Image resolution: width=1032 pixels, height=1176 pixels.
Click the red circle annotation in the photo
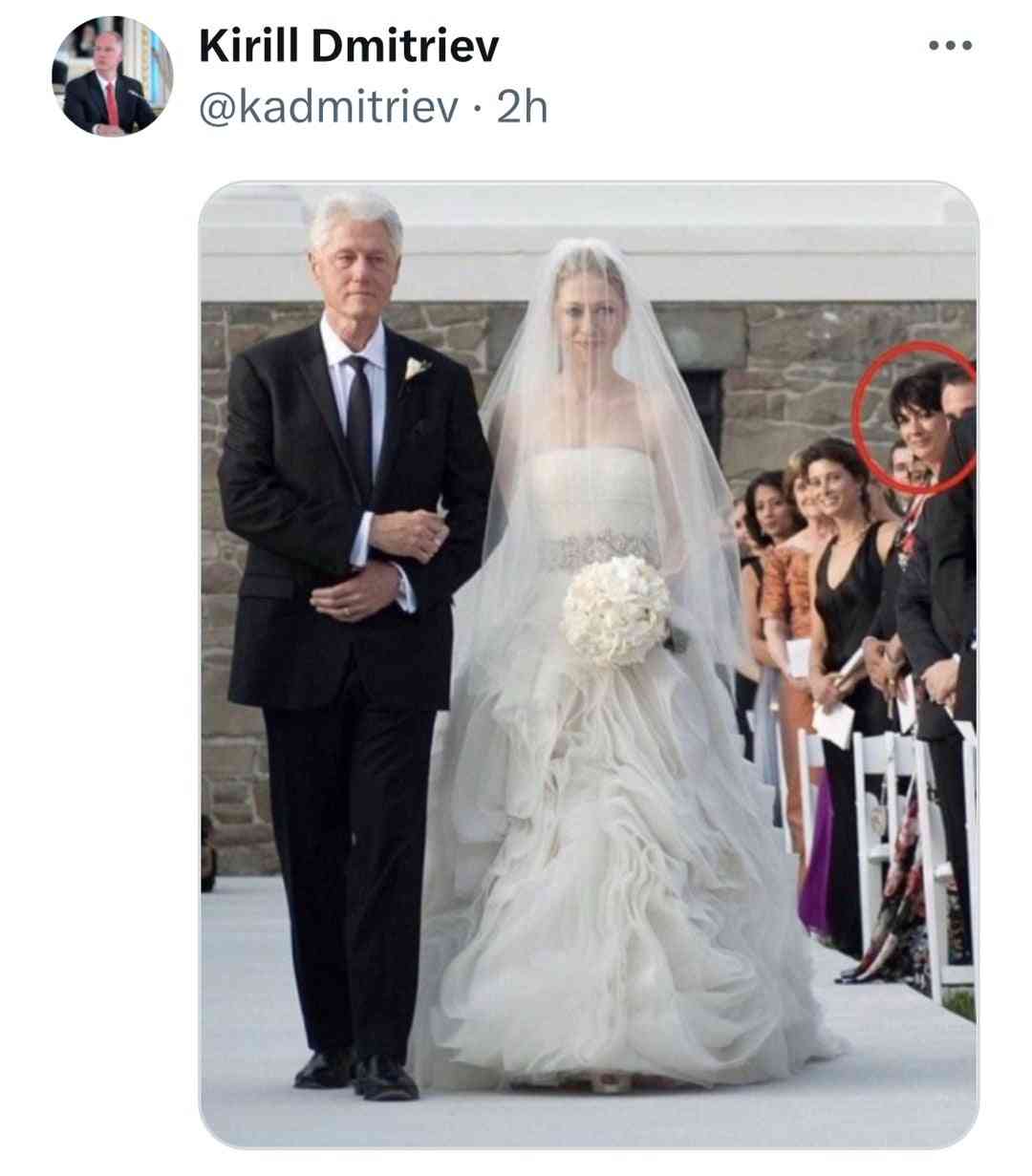[914, 417]
